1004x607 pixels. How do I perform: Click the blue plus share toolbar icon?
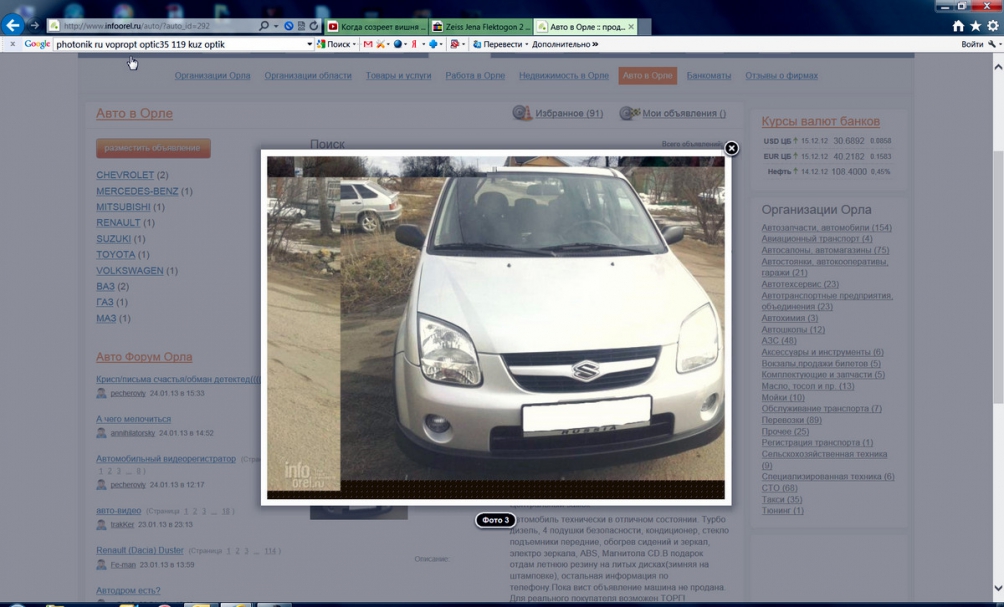[433, 44]
